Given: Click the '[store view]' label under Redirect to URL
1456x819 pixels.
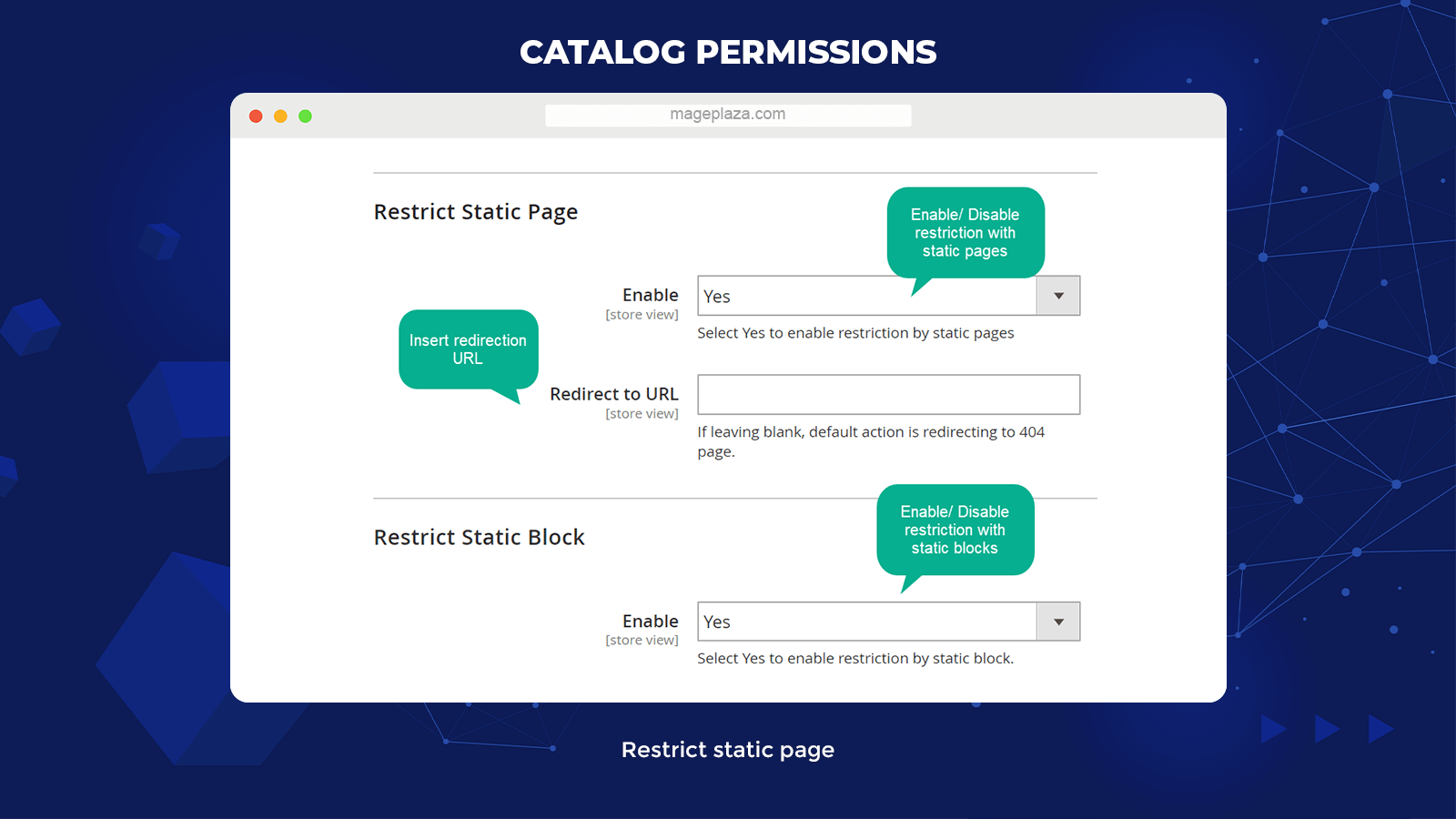Looking at the screenshot, I should (x=642, y=413).
